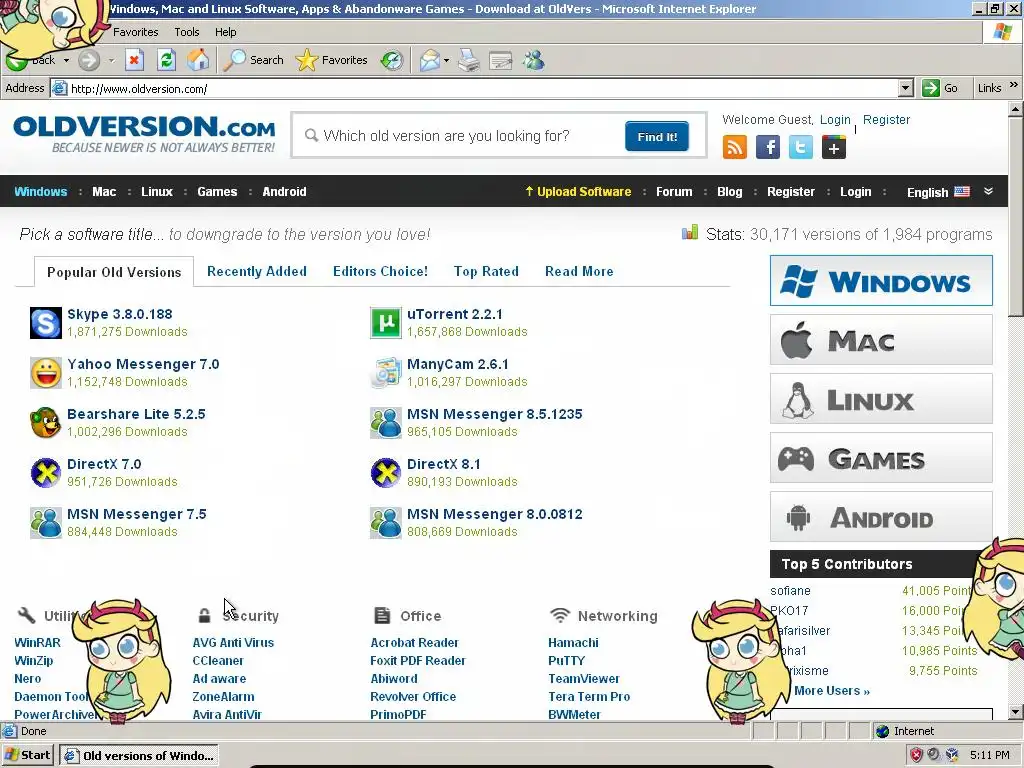Open the Facebook icon

click(768, 147)
